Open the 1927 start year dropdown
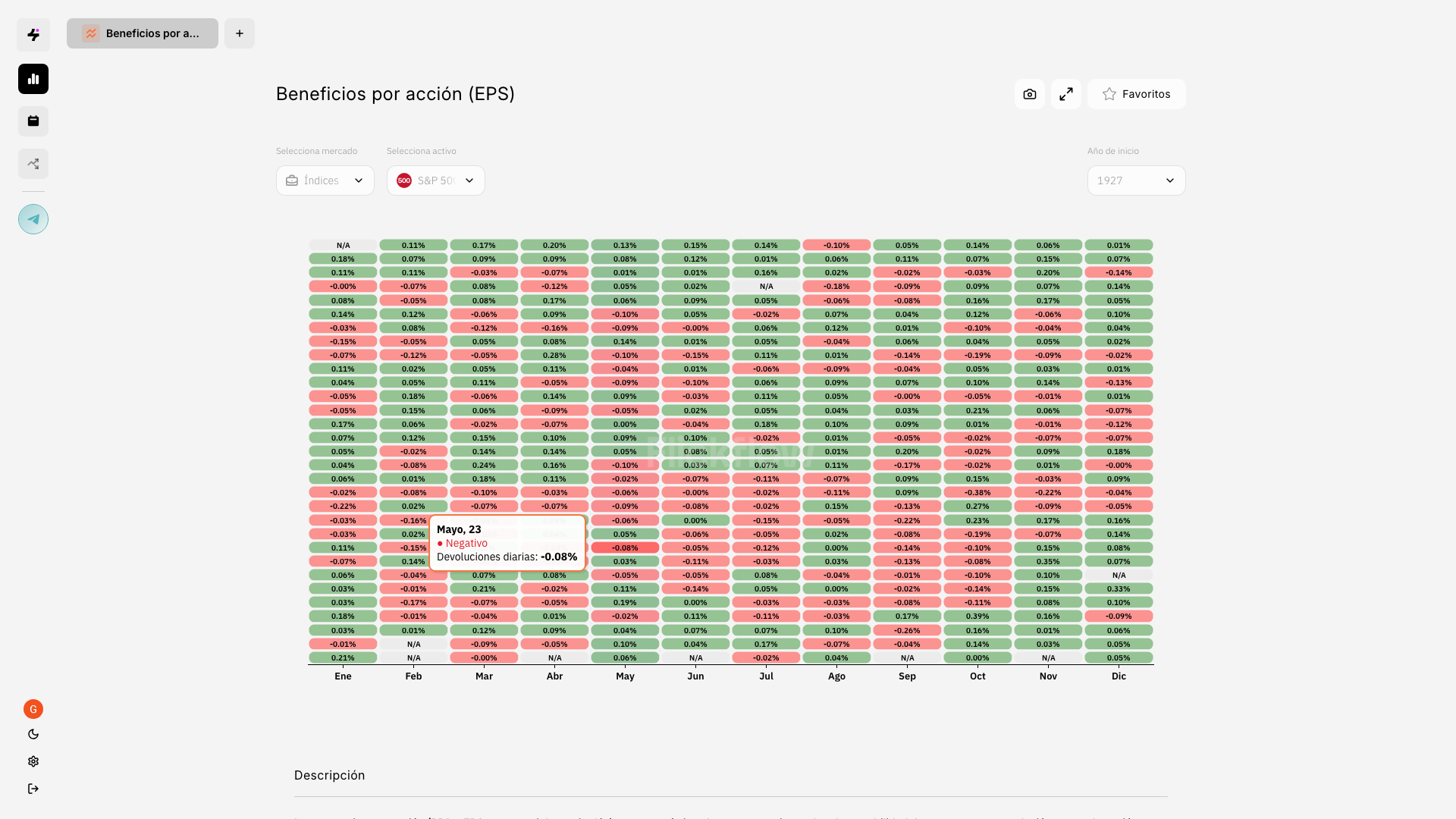 click(1137, 180)
